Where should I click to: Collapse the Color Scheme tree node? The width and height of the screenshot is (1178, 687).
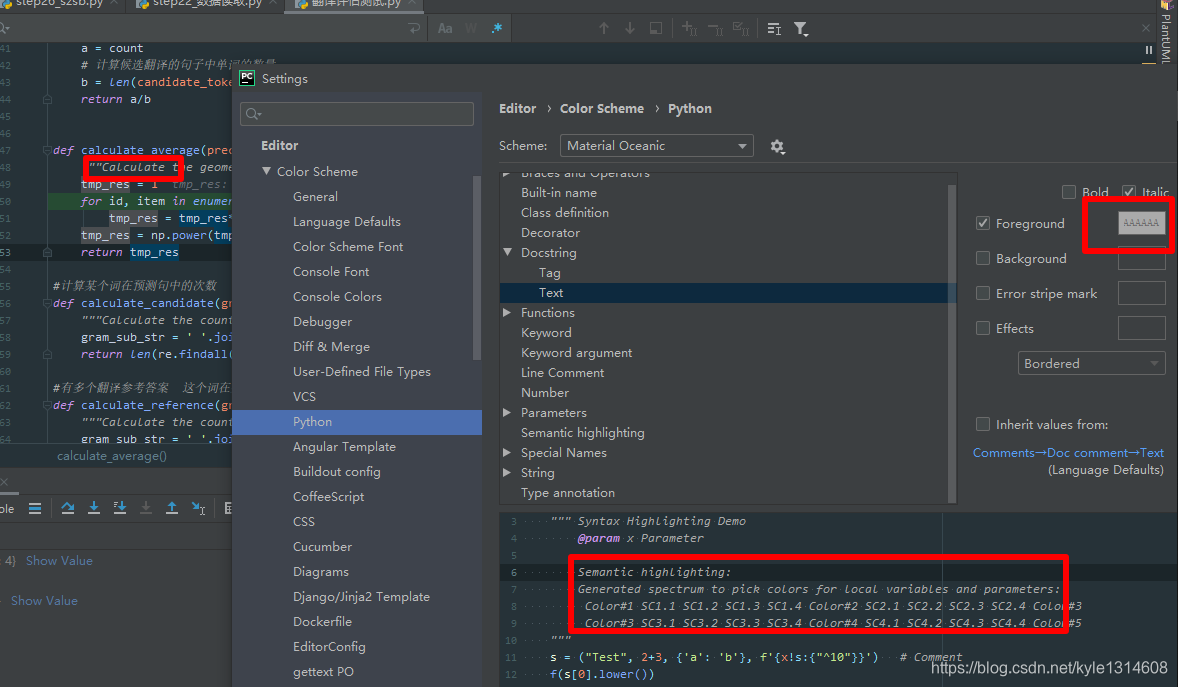click(266, 171)
